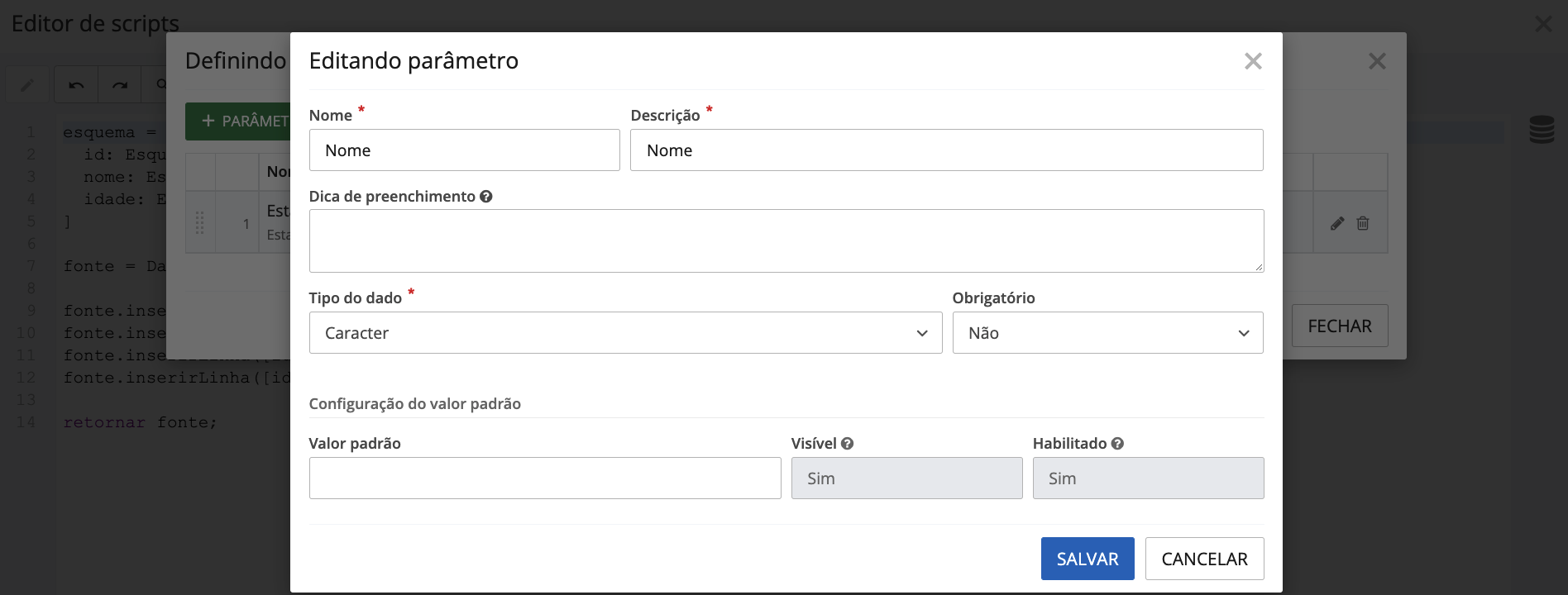Viewport: 1568px width, 595px height.
Task: Open the disabled Habilitado select field
Action: tap(1148, 478)
